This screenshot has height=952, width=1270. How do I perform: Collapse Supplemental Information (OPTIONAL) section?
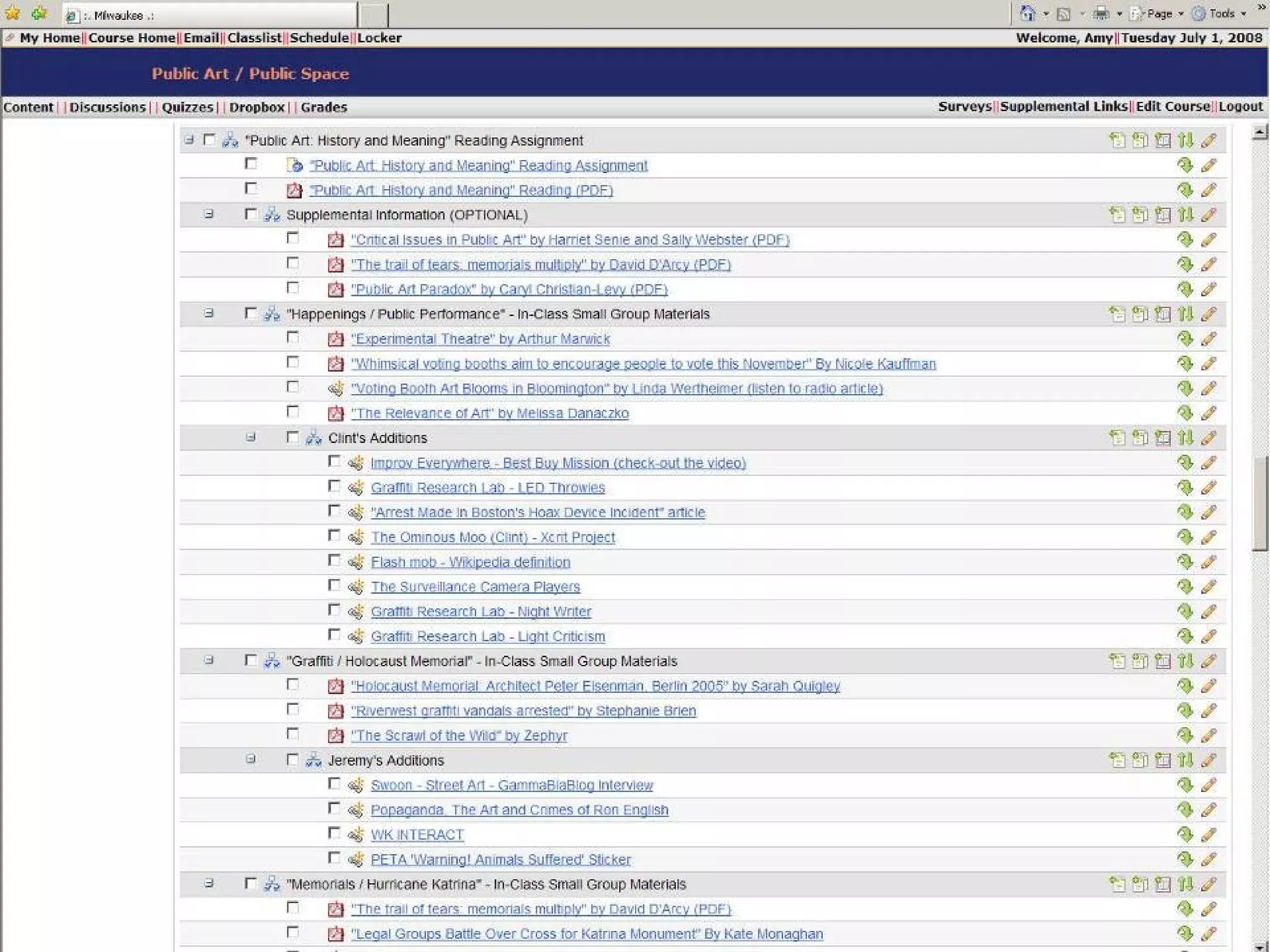pos(209,214)
